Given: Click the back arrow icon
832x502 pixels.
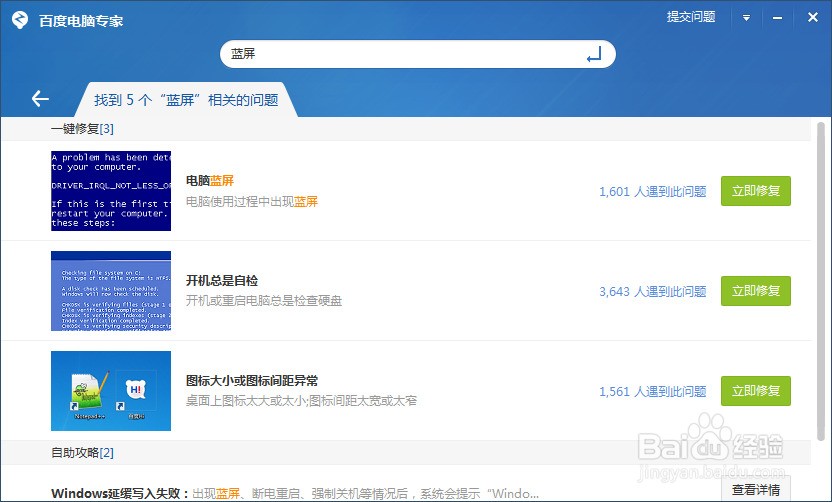Looking at the screenshot, I should click(x=40, y=99).
